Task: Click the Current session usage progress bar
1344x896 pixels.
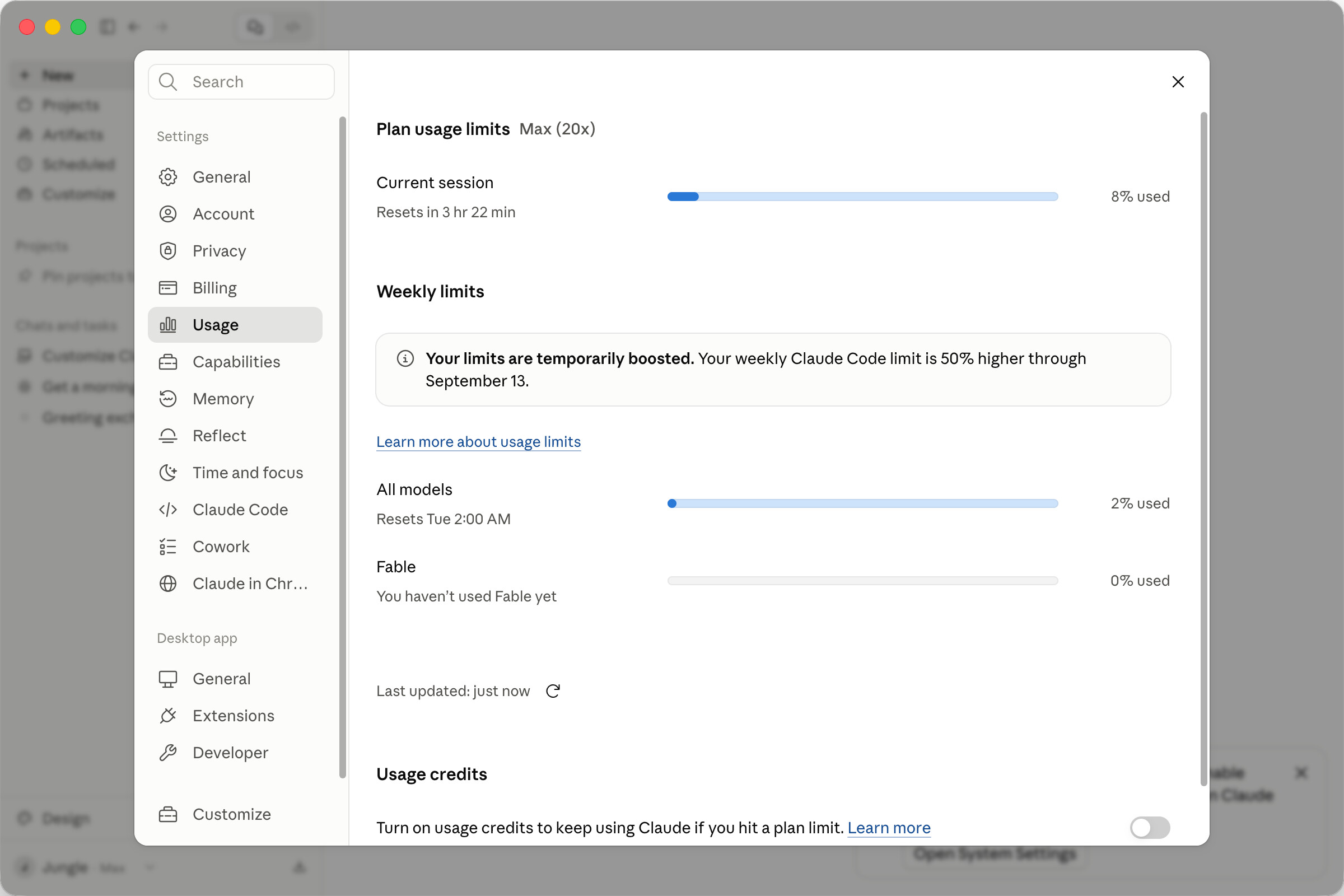Action: click(x=862, y=197)
